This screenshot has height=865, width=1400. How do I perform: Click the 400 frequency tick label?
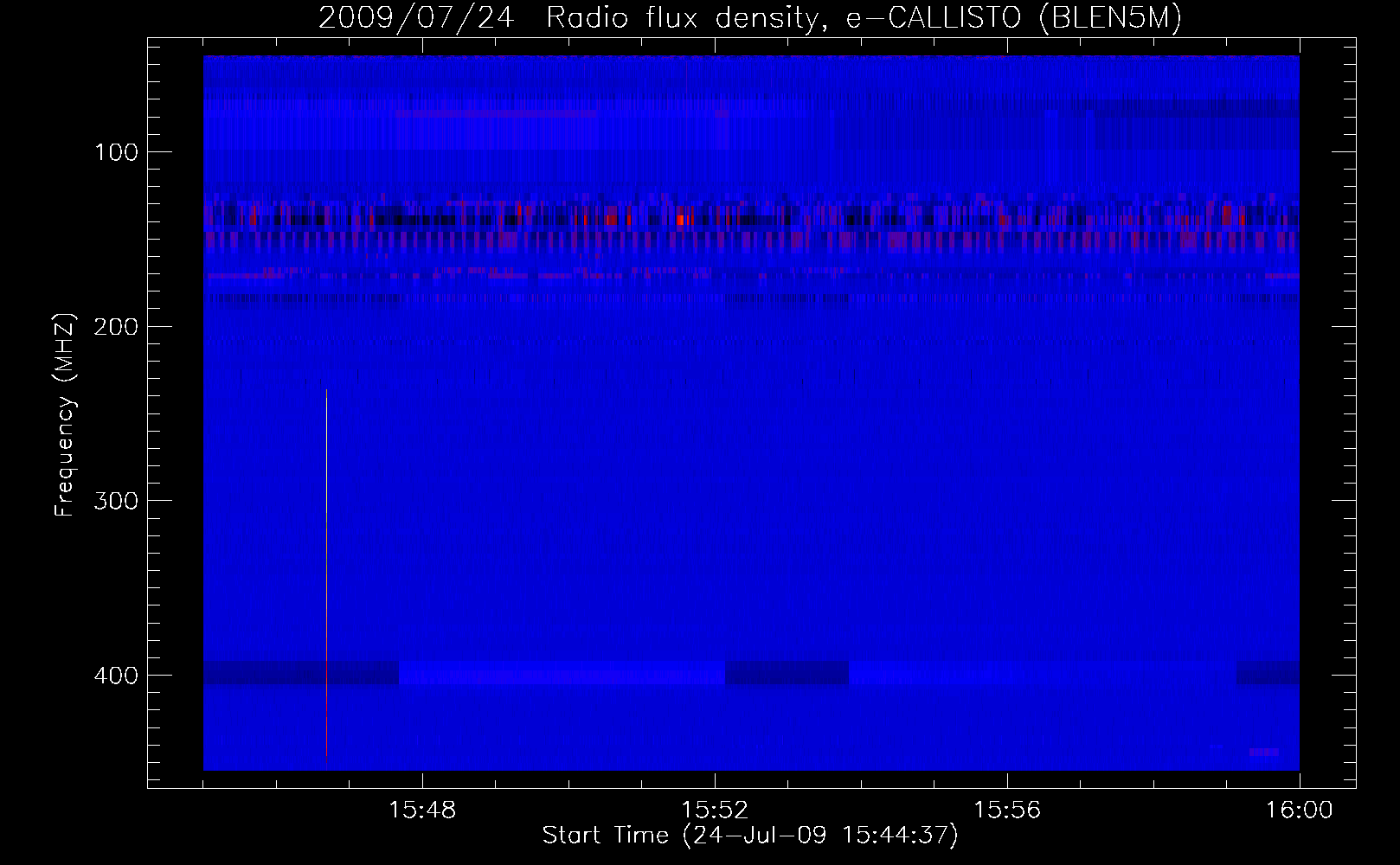(x=116, y=676)
